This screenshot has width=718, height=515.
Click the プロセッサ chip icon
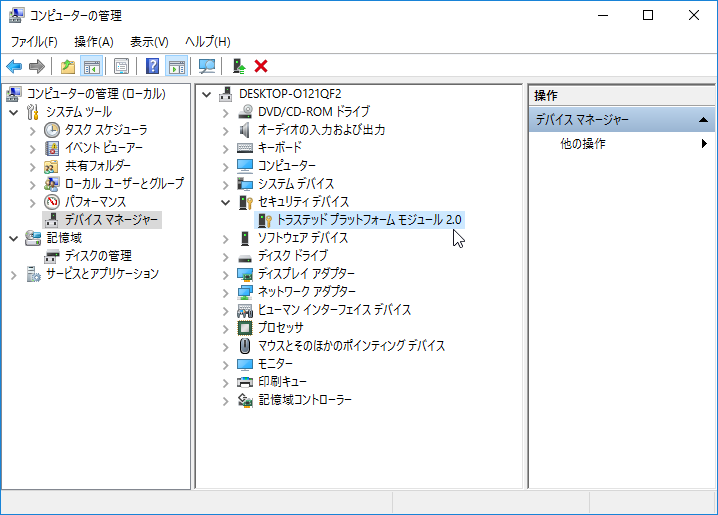tap(245, 328)
